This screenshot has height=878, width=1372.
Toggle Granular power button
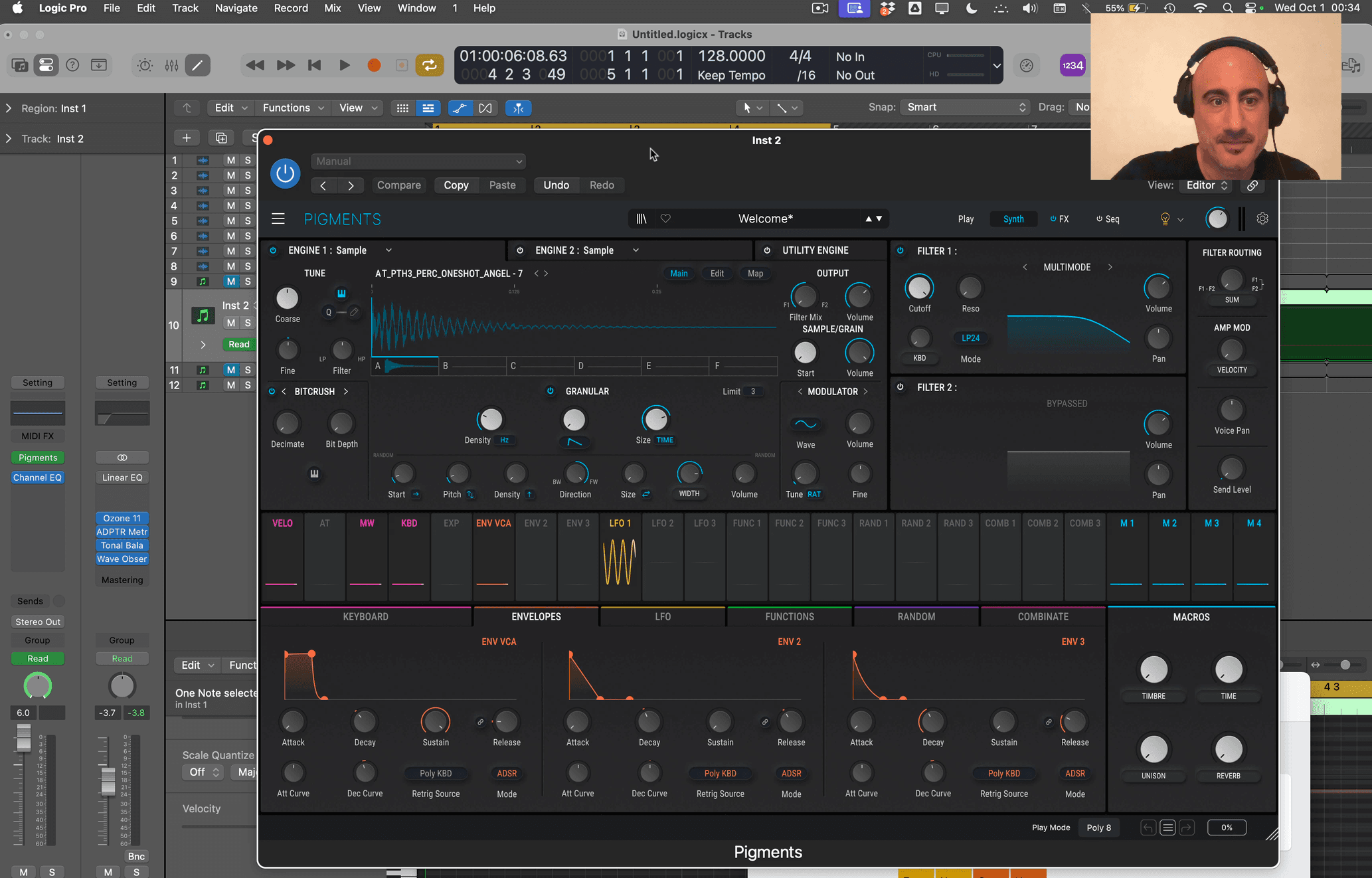click(x=551, y=391)
